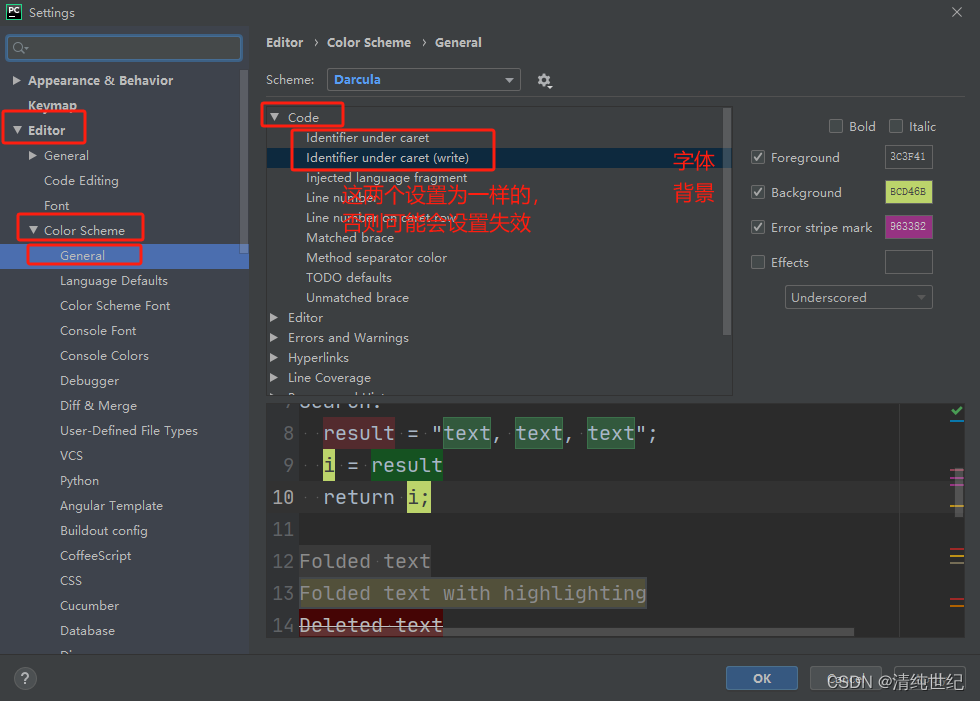This screenshot has height=701, width=980.
Task: Open Keymap settings page
Action: pyautogui.click(x=52, y=105)
